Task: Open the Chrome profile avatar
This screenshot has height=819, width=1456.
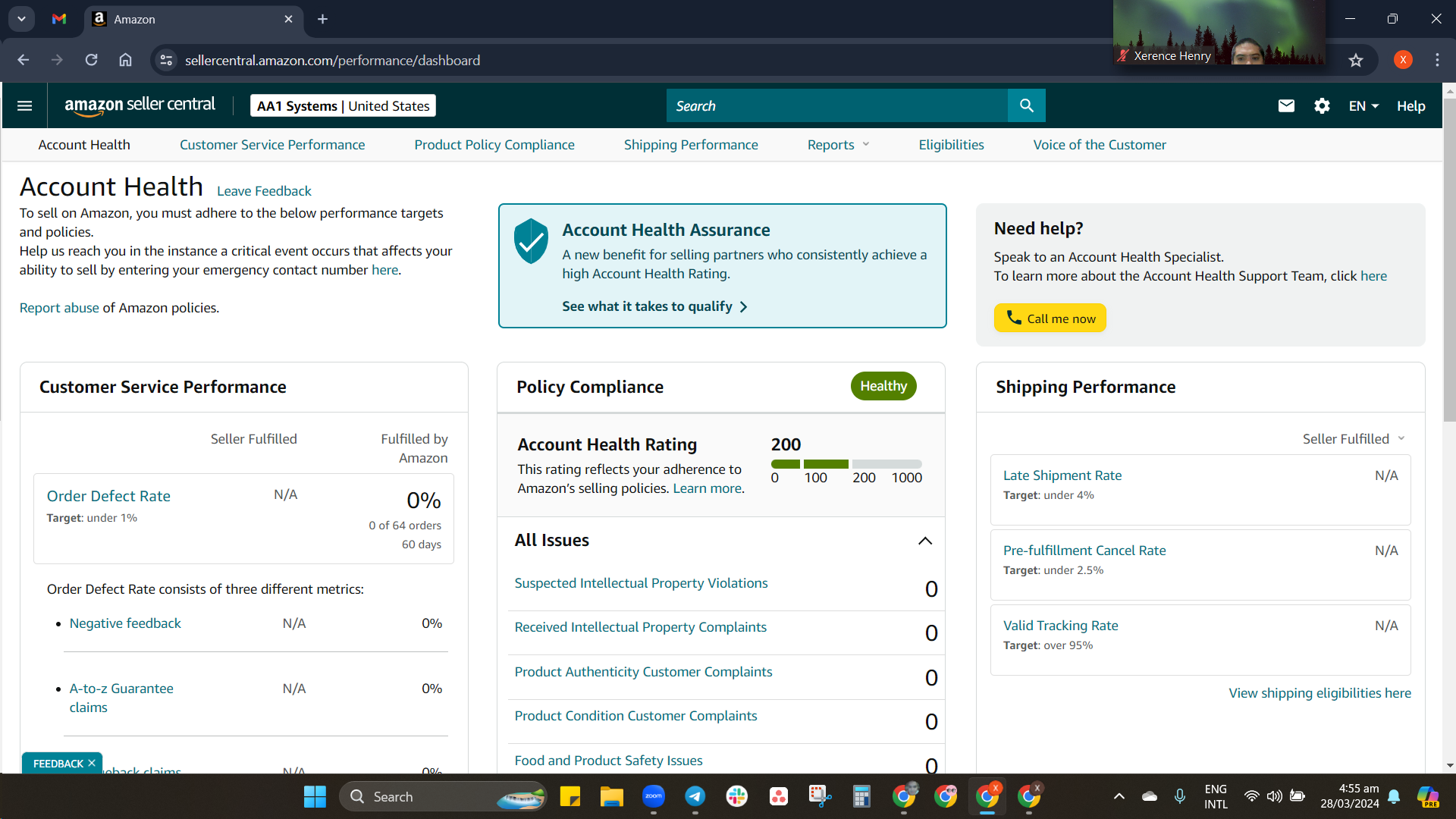Action: tap(1403, 60)
